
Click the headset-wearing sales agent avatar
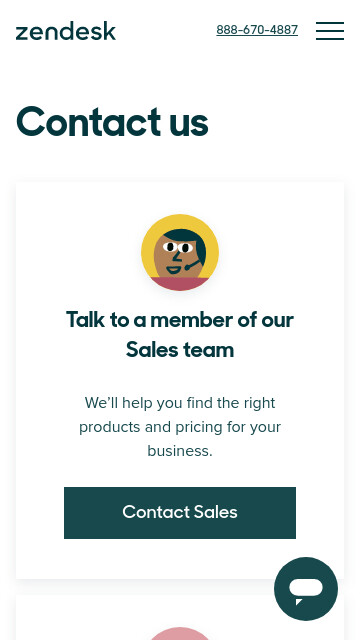tap(180, 252)
